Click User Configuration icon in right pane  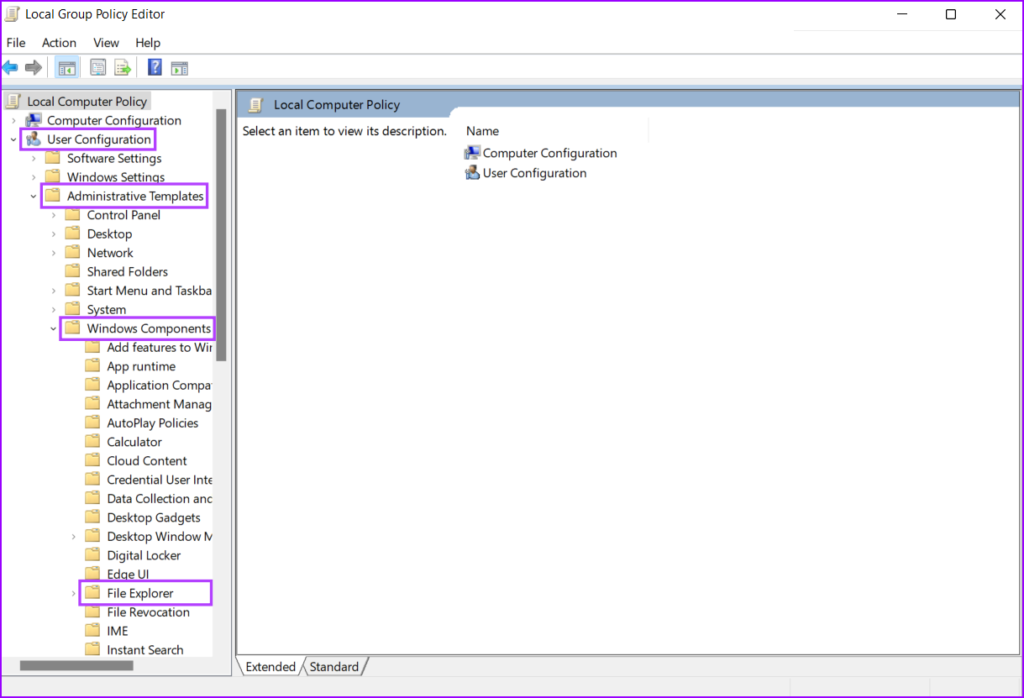click(x=472, y=173)
